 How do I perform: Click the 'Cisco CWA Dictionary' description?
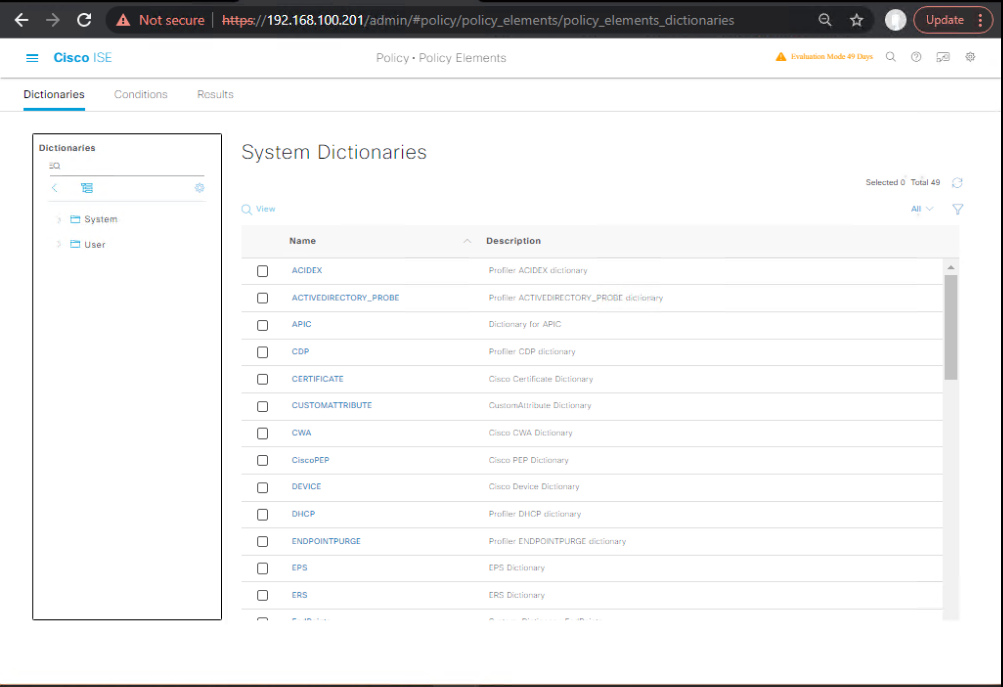(530, 433)
